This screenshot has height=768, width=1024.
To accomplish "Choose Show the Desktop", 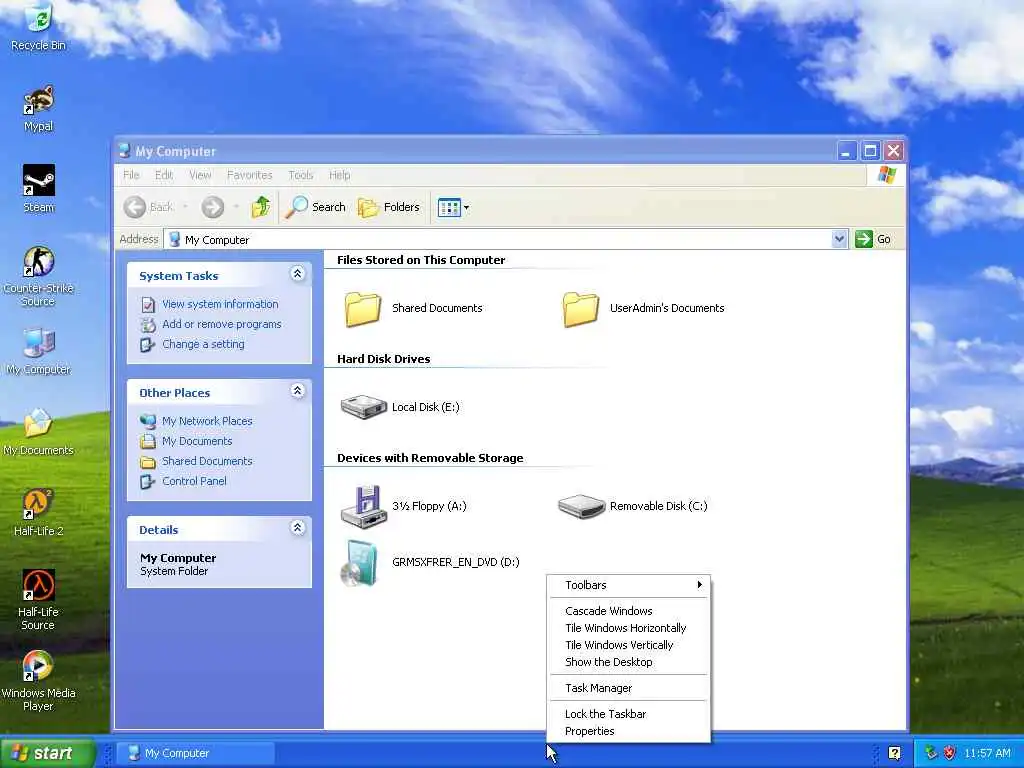I will coord(628,662).
